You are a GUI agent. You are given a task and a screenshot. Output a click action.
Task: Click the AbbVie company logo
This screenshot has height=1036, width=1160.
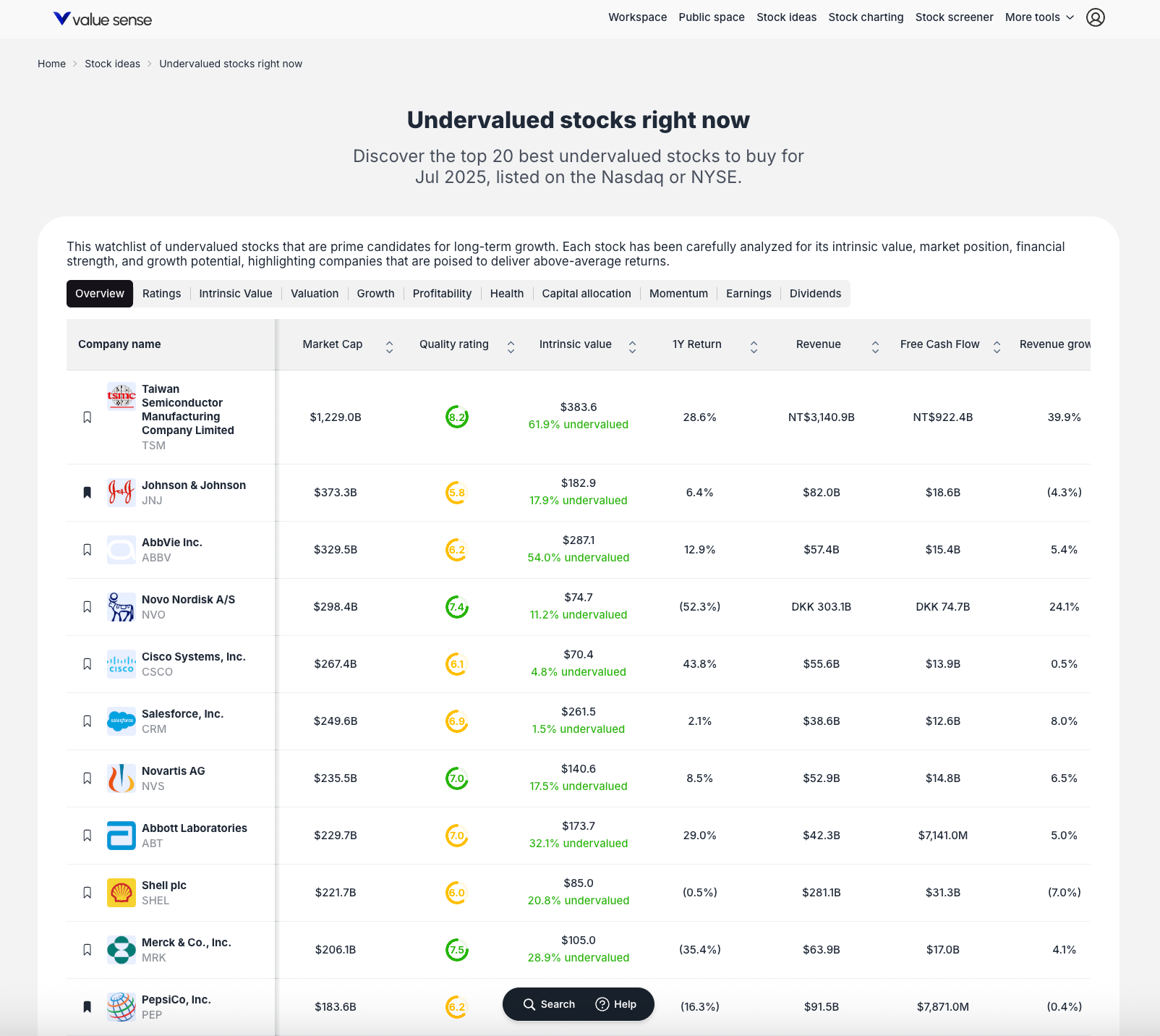[121, 550]
